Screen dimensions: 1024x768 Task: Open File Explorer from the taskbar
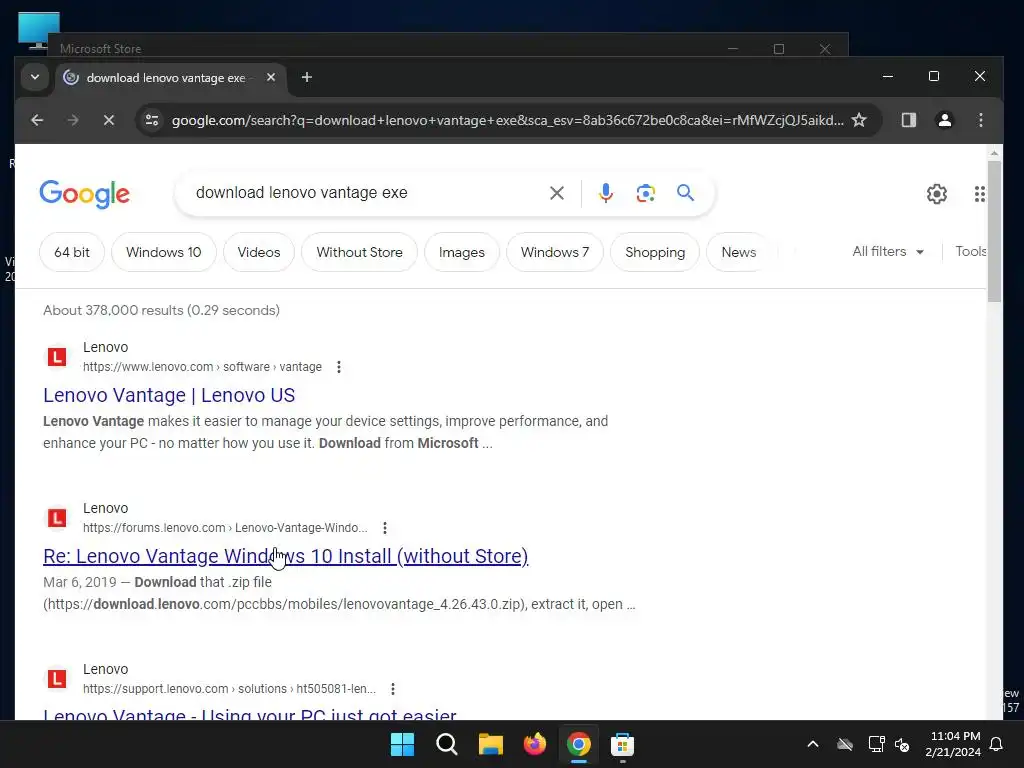click(x=490, y=744)
